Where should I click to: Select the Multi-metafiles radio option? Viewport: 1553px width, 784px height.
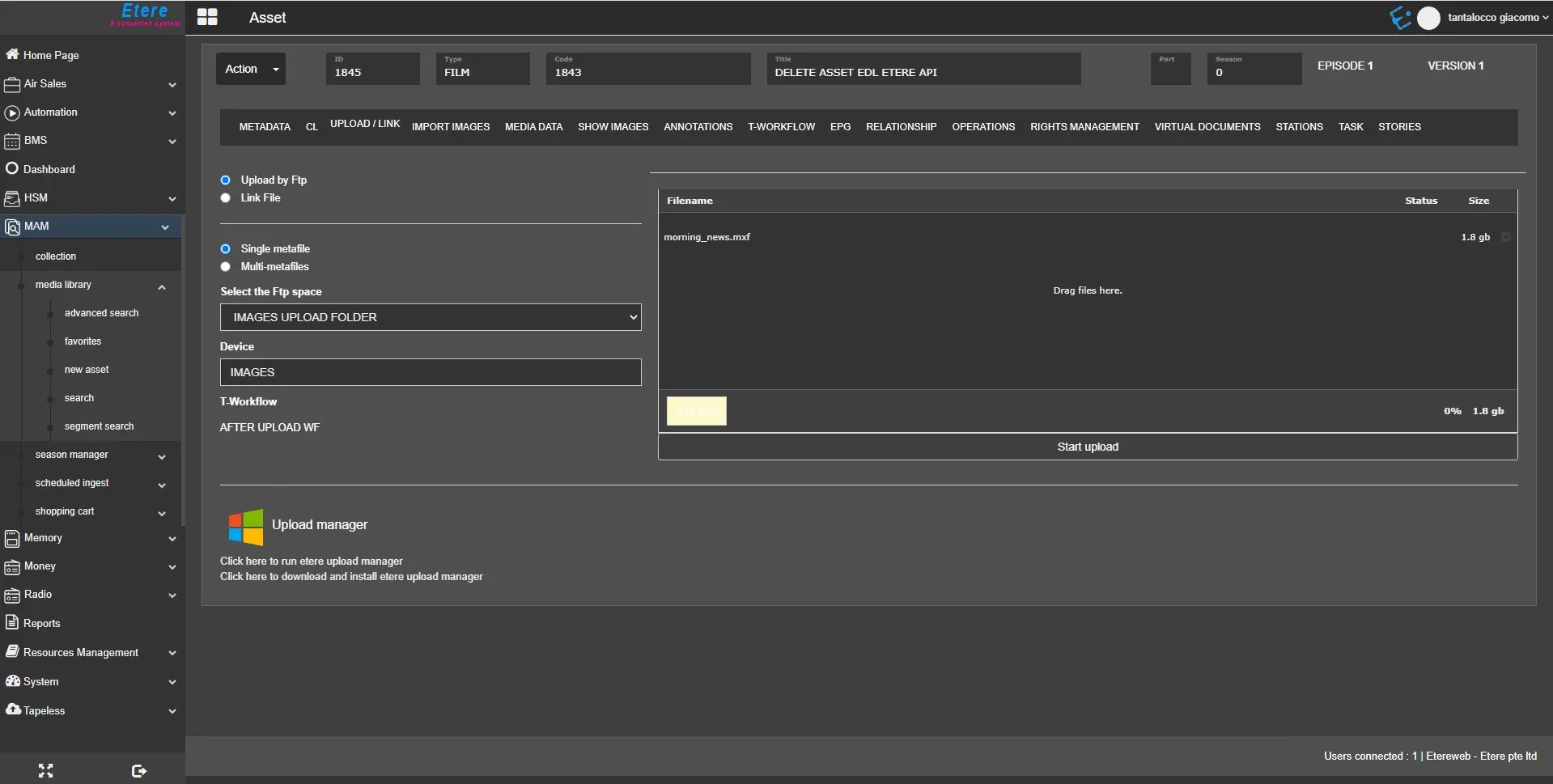pyautogui.click(x=226, y=267)
